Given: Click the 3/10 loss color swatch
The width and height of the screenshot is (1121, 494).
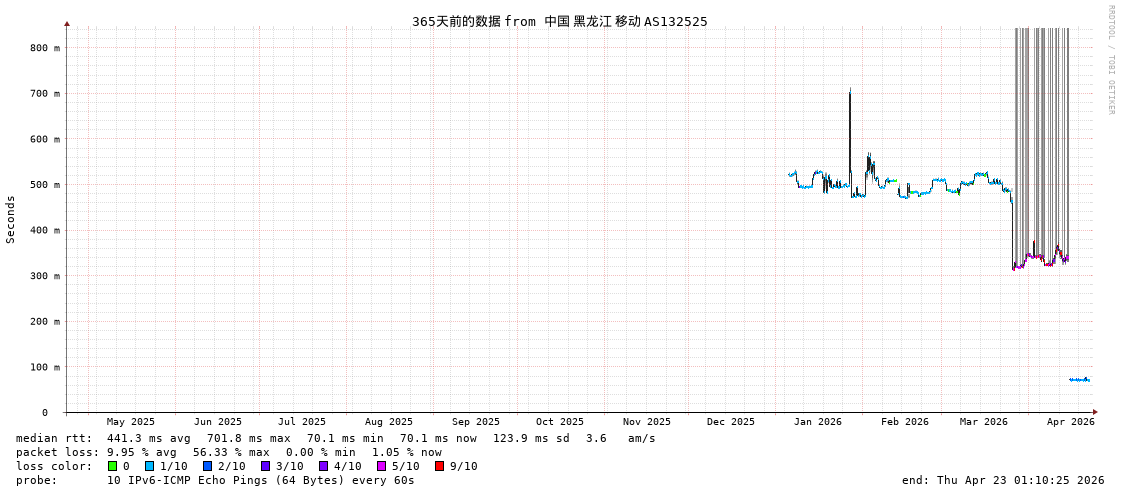Looking at the screenshot, I should pyautogui.click(x=265, y=466).
